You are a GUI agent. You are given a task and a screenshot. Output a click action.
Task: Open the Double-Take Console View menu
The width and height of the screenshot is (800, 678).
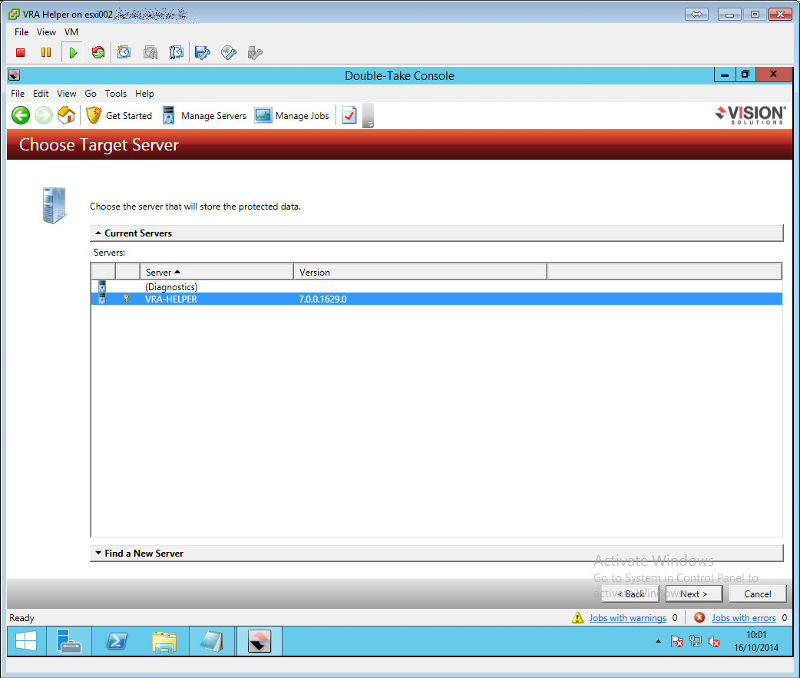pos(66,94)
